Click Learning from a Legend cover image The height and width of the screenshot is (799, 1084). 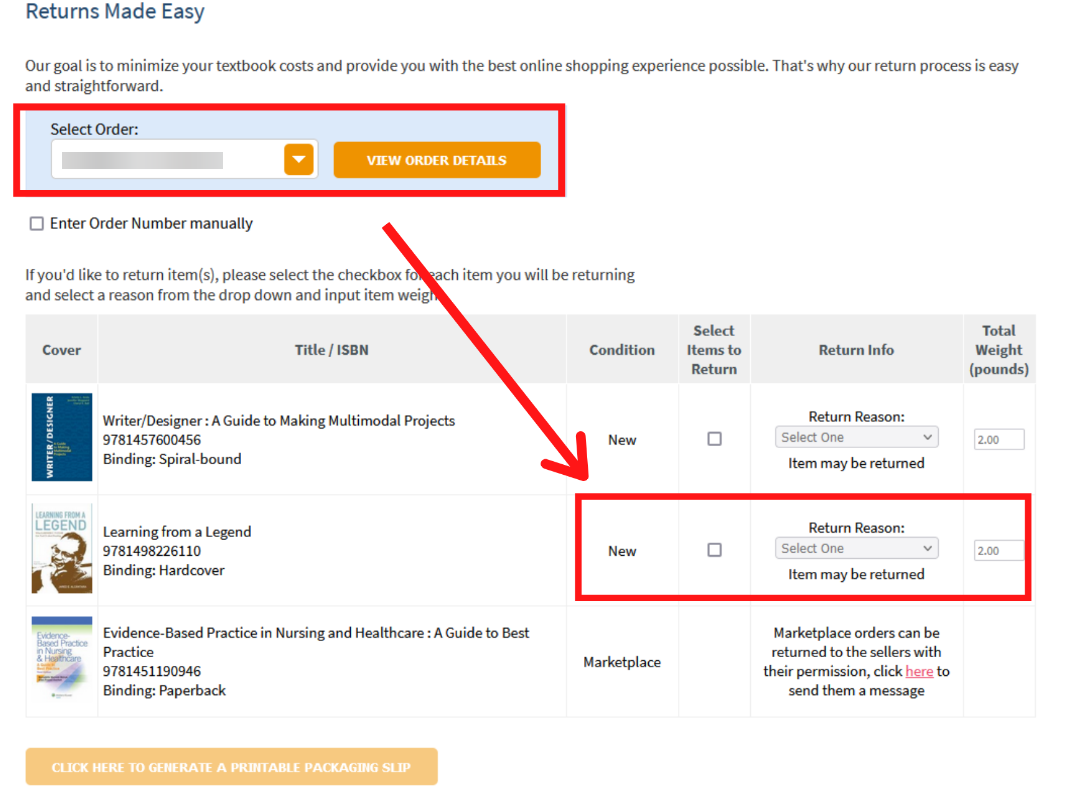(62, 549)
